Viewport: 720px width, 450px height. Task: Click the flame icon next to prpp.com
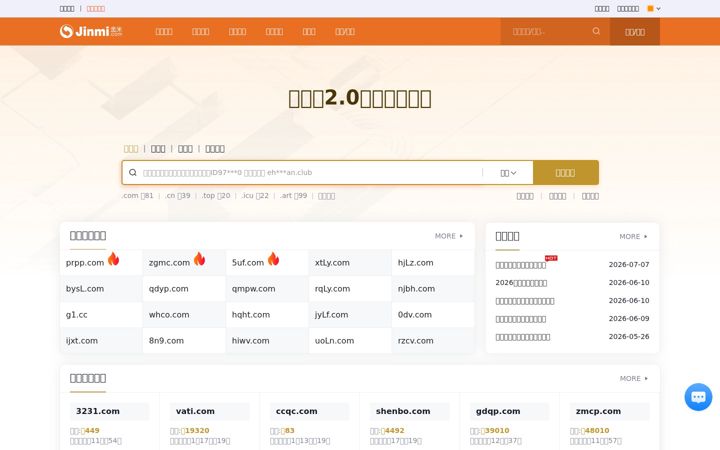[113, 259]
